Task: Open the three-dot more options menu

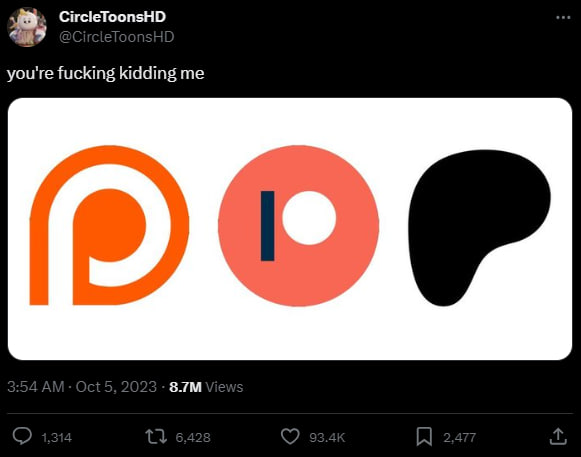Action: (563, 17)
